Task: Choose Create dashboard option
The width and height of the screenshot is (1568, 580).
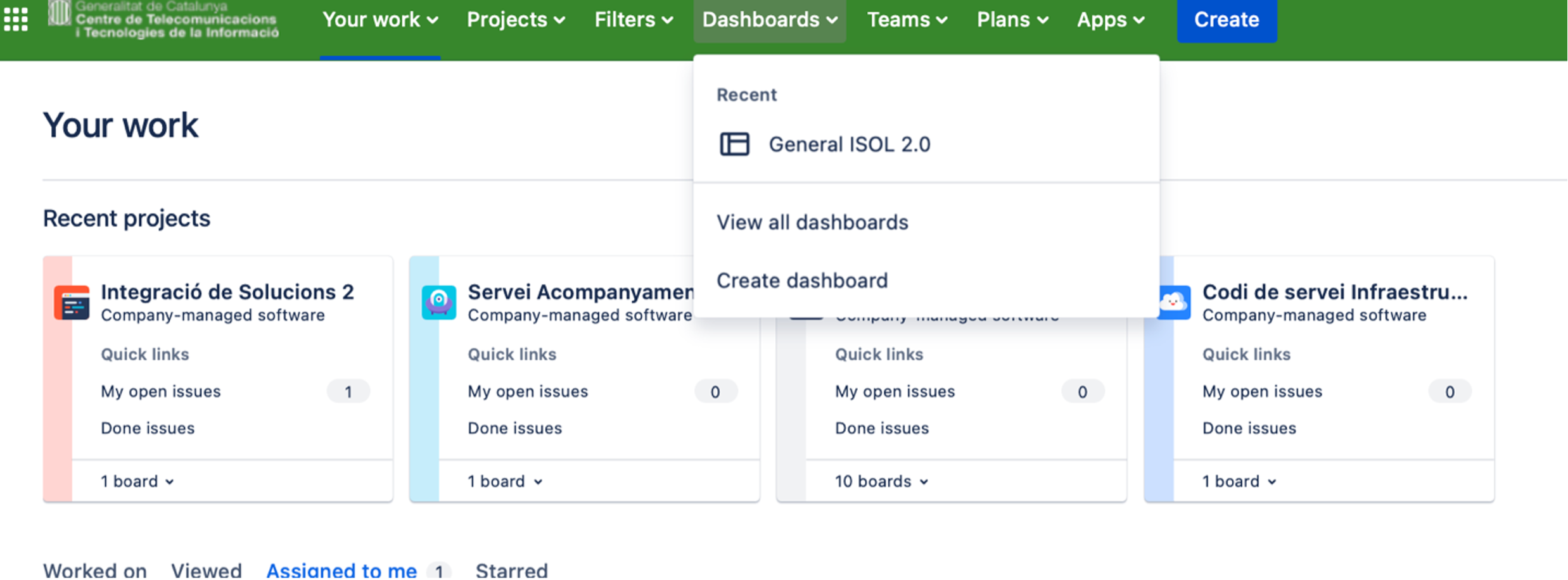Action: [802, 281]
